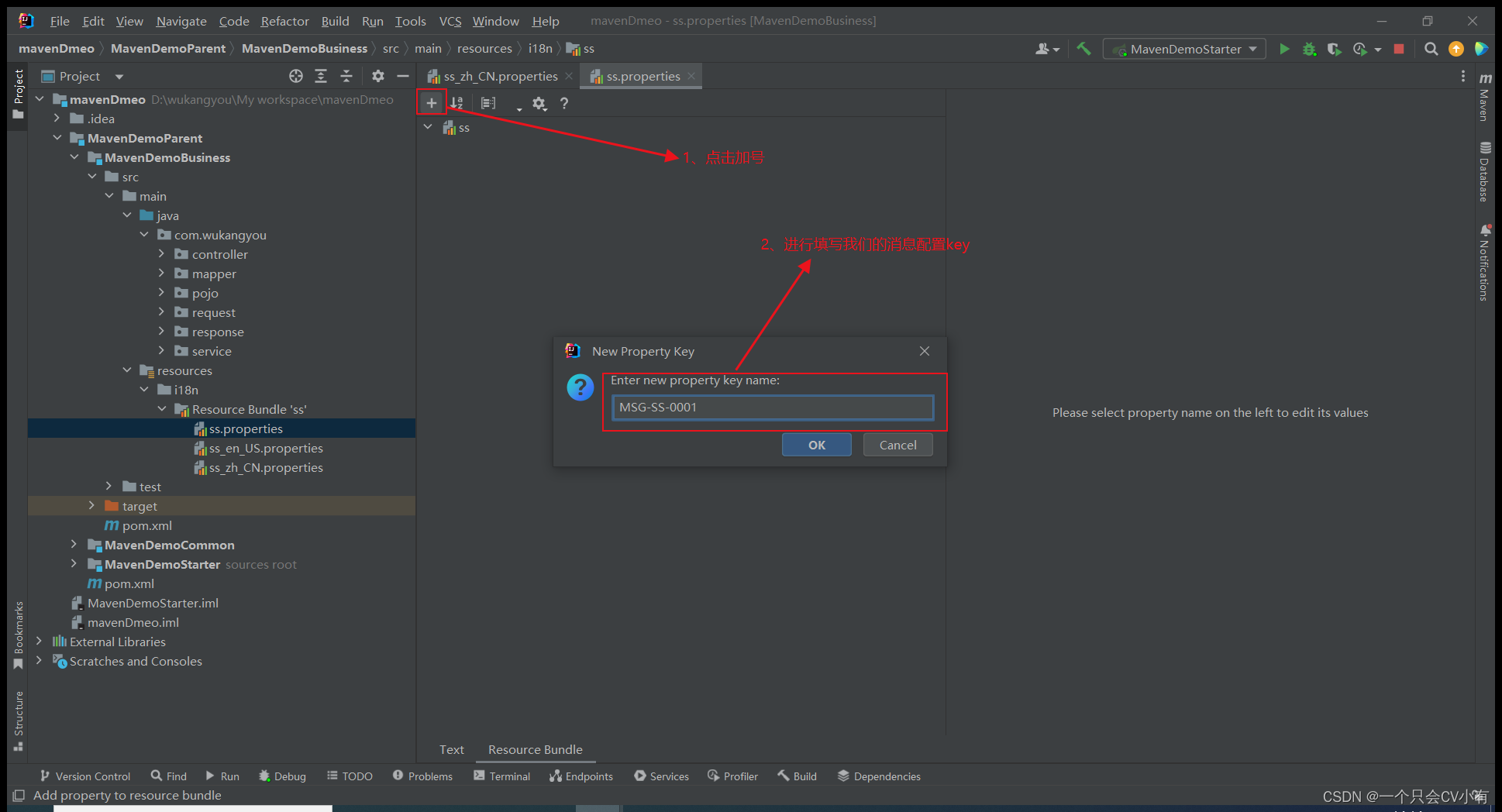Switch to the Text view tab at bottom

(452, 749)
